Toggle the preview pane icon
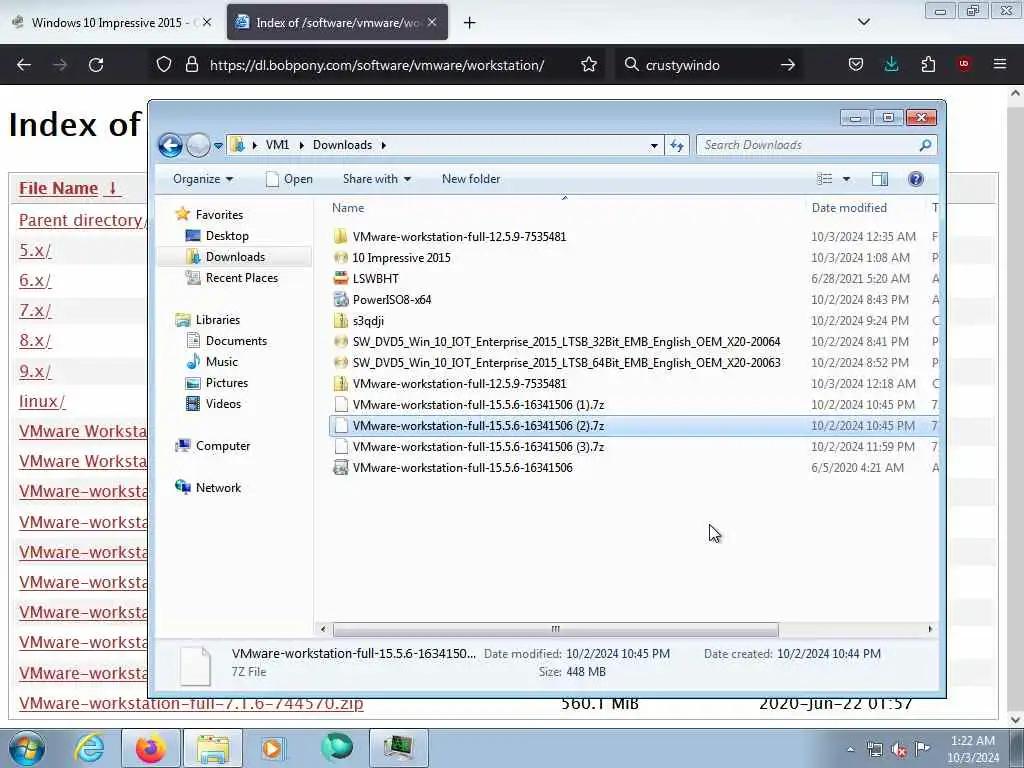The image size is (1024, 768). (880, 179)
